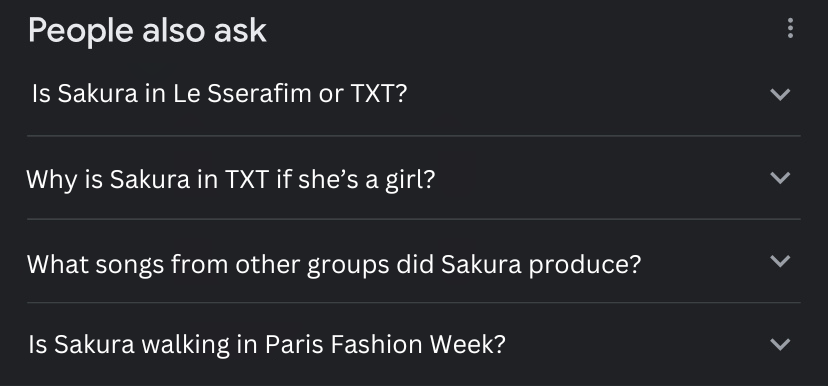Expand chevron beside Le Sserafim or TXT question
Image resolution: width=828 pixels, height=386 pixels.
click(x=780, y=95)
